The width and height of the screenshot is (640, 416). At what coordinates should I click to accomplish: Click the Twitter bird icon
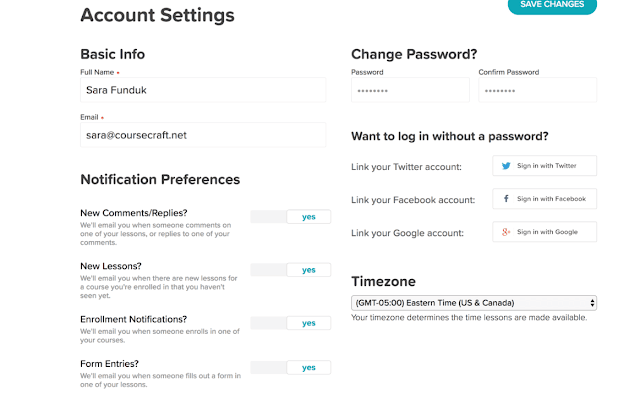tap(506, 166)
